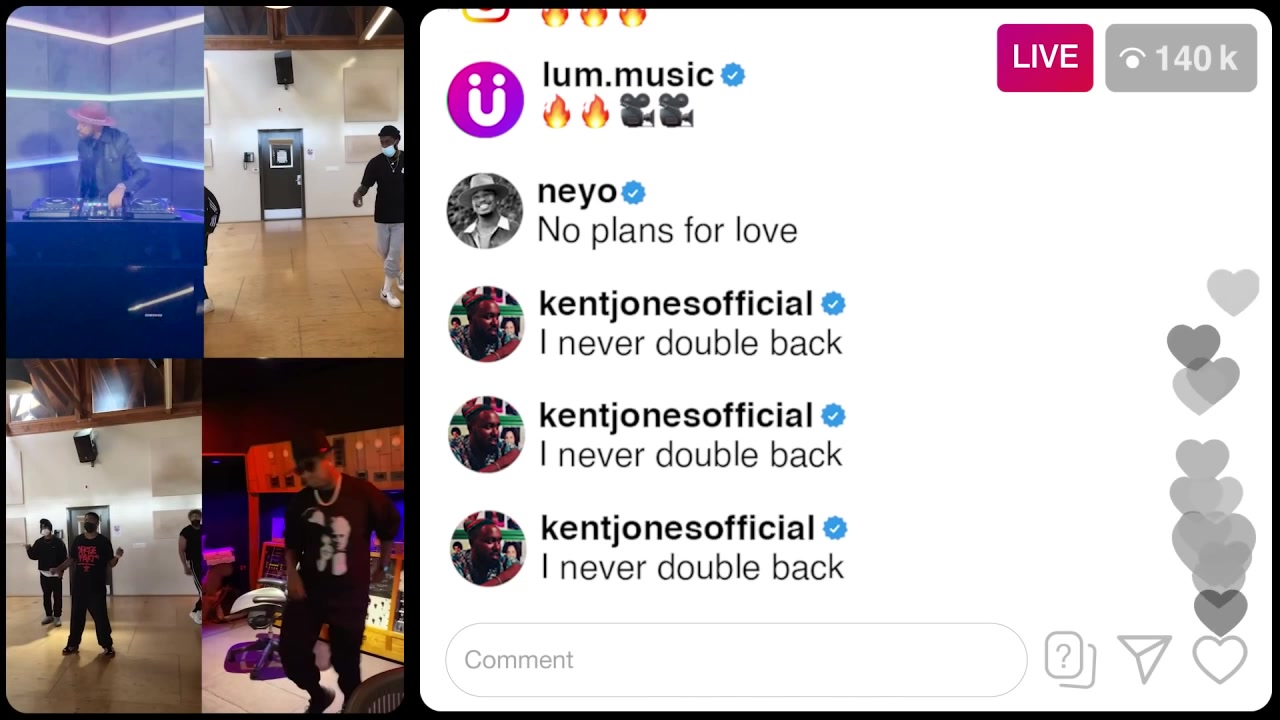Click the eye viewer count 140 k
1280x720 pixels.
(1181, 58)
